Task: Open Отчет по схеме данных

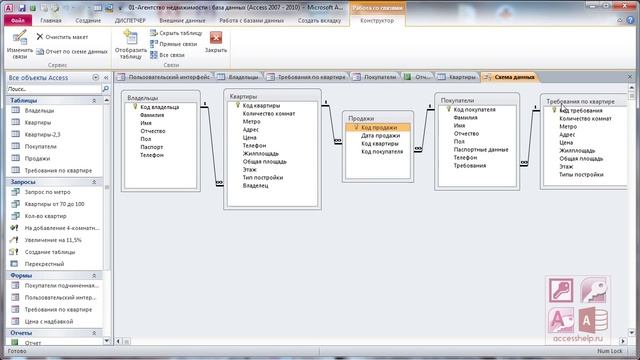Action: pos(72,51)
